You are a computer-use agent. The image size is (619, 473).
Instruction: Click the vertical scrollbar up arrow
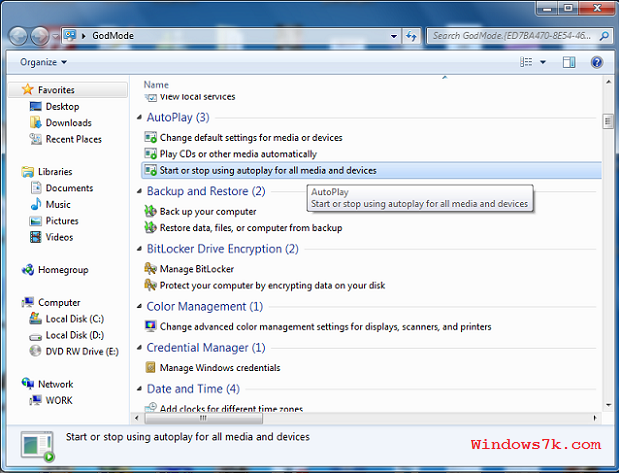coord(608,82)
